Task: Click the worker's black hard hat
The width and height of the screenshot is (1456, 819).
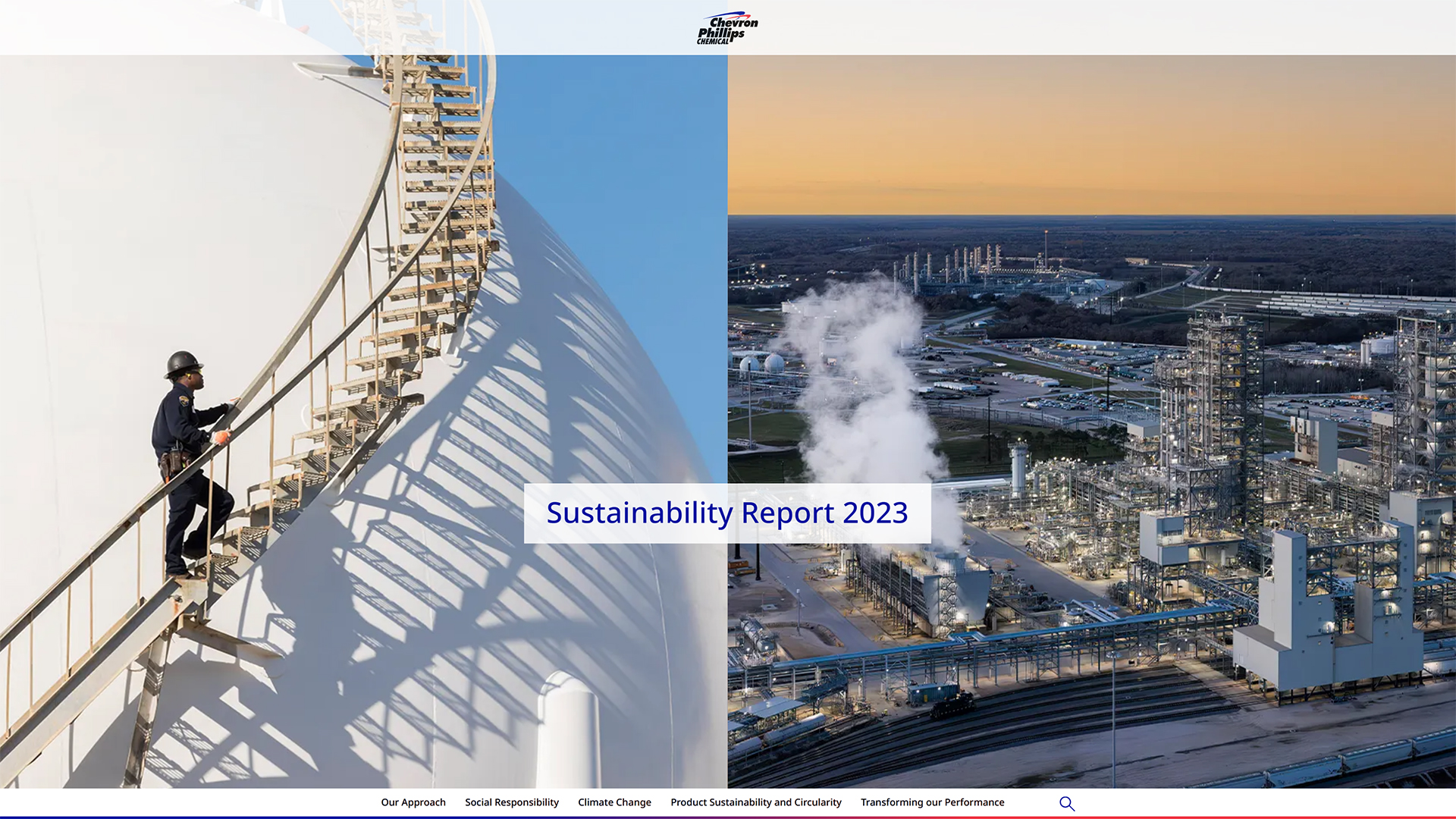Action: pos(183,361)
